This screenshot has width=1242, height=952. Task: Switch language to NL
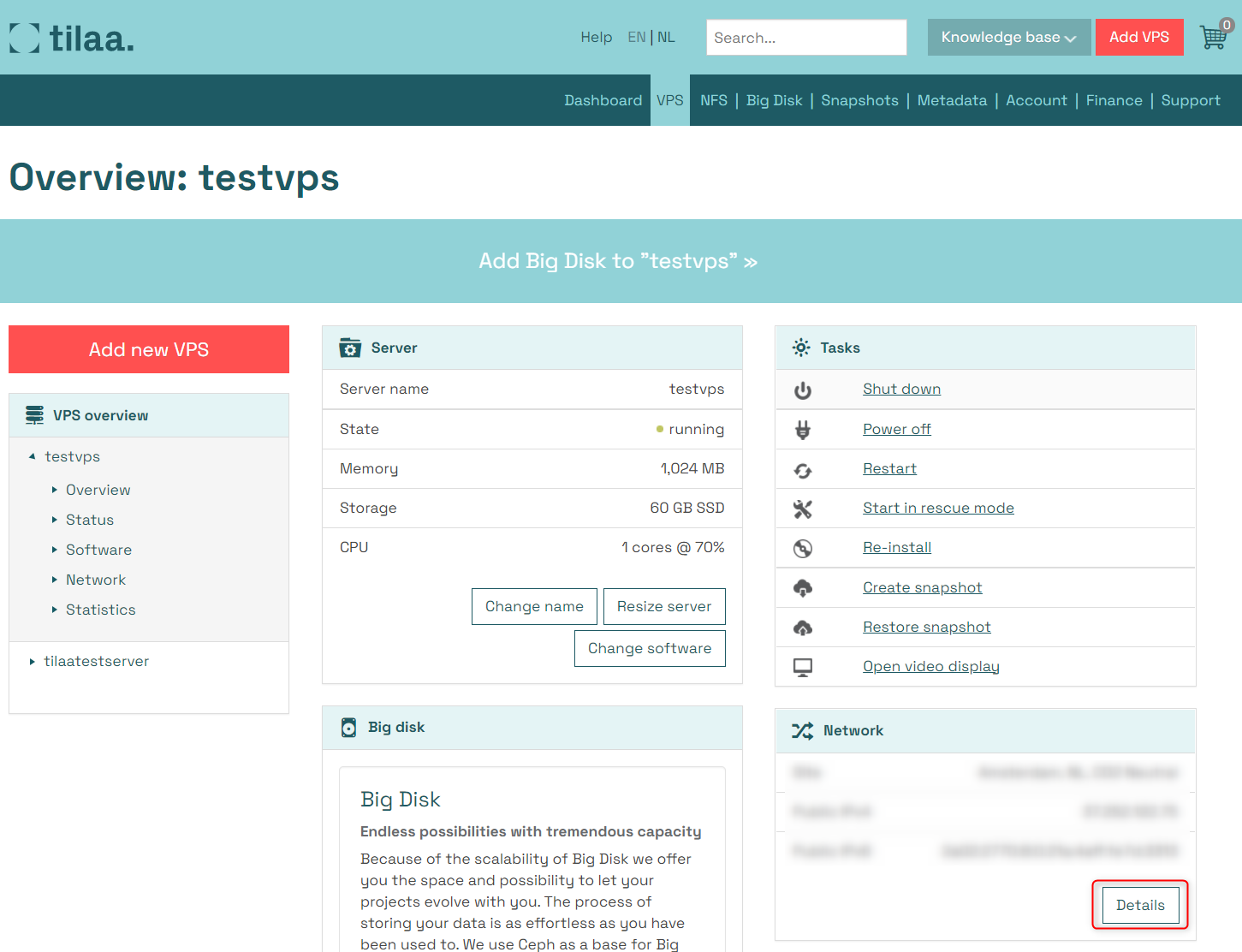pos(666,37)
